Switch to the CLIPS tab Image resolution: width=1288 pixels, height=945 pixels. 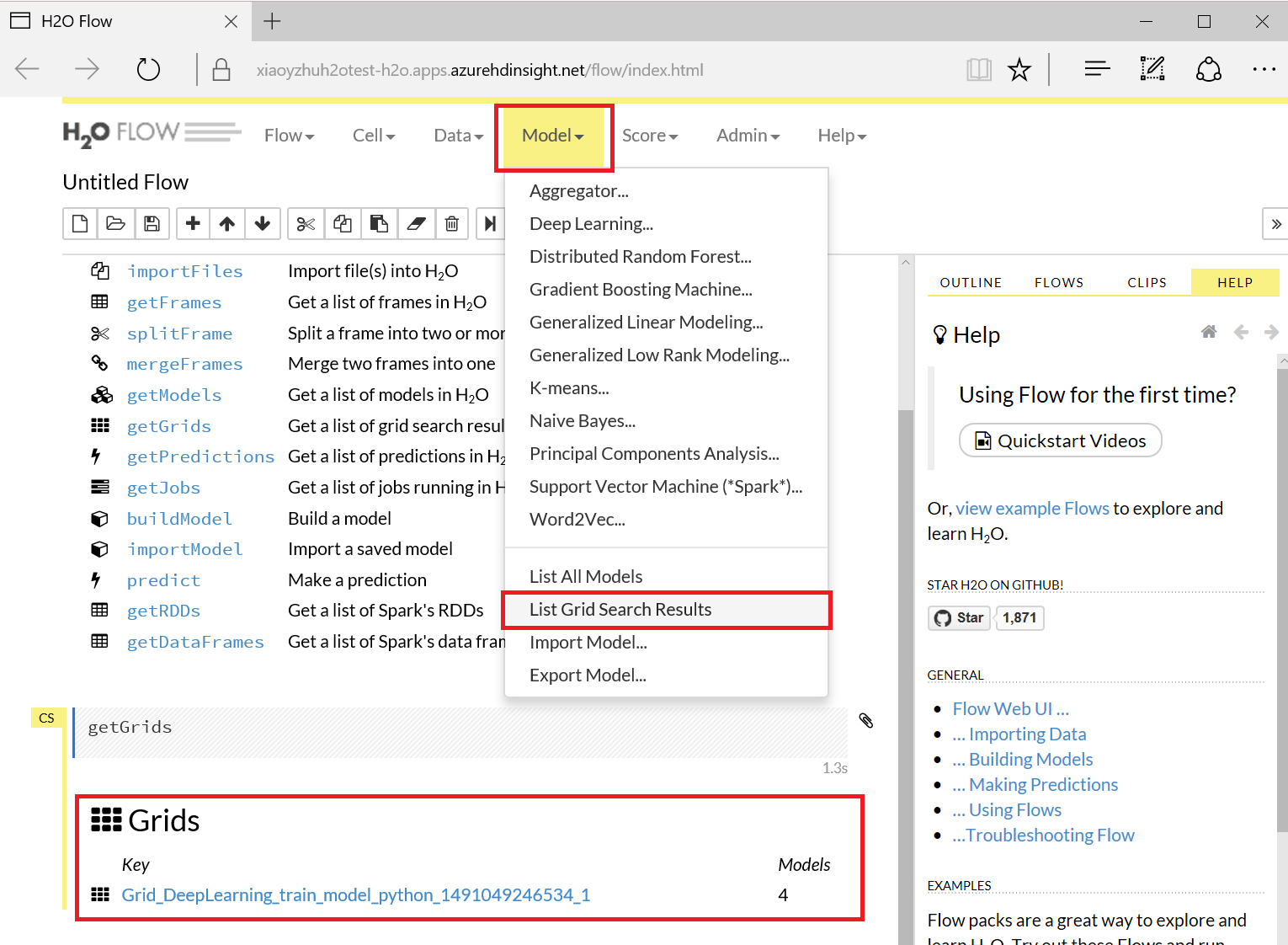1147,283
